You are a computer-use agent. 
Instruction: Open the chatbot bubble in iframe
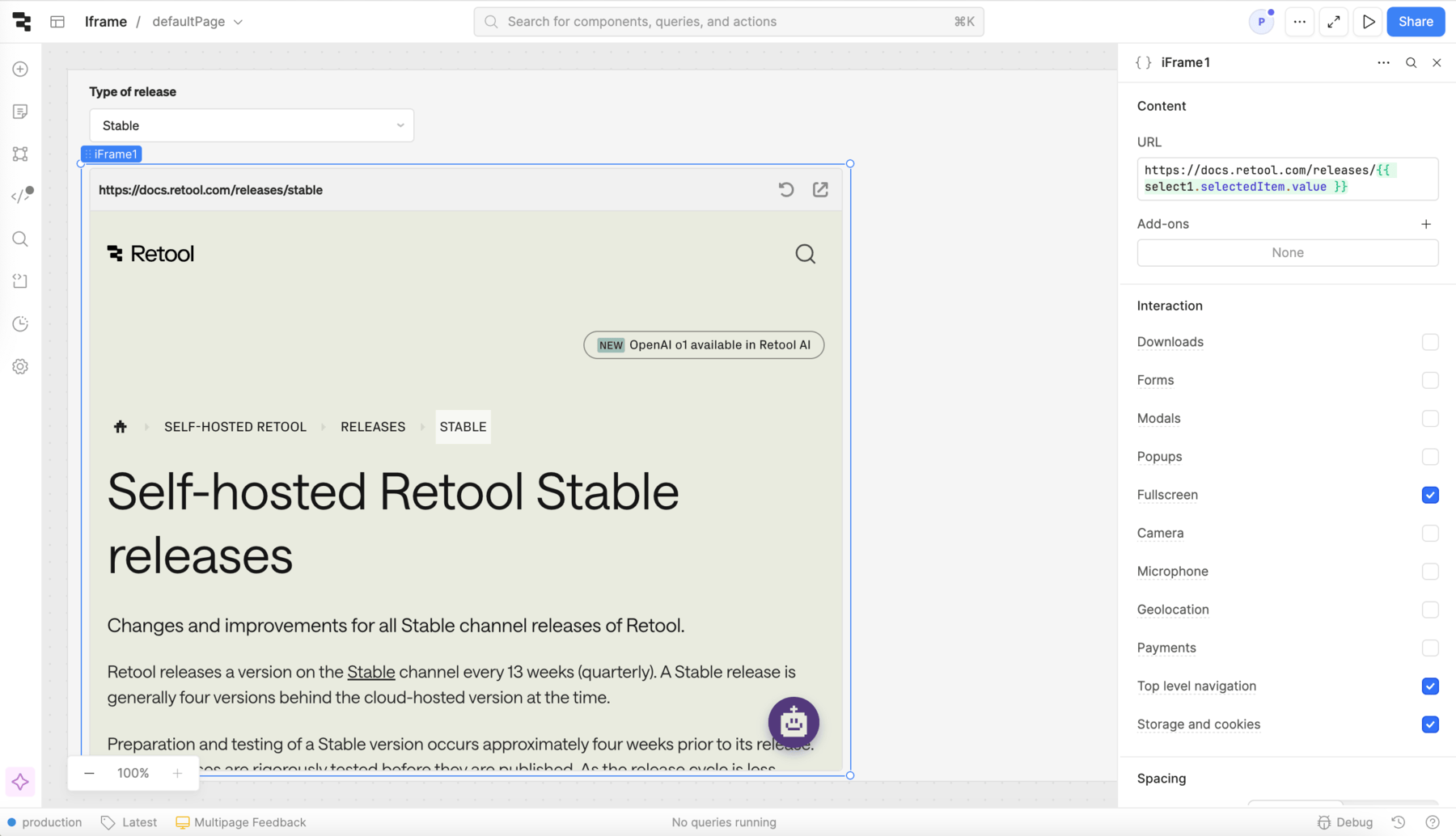[x=794, y=722]
